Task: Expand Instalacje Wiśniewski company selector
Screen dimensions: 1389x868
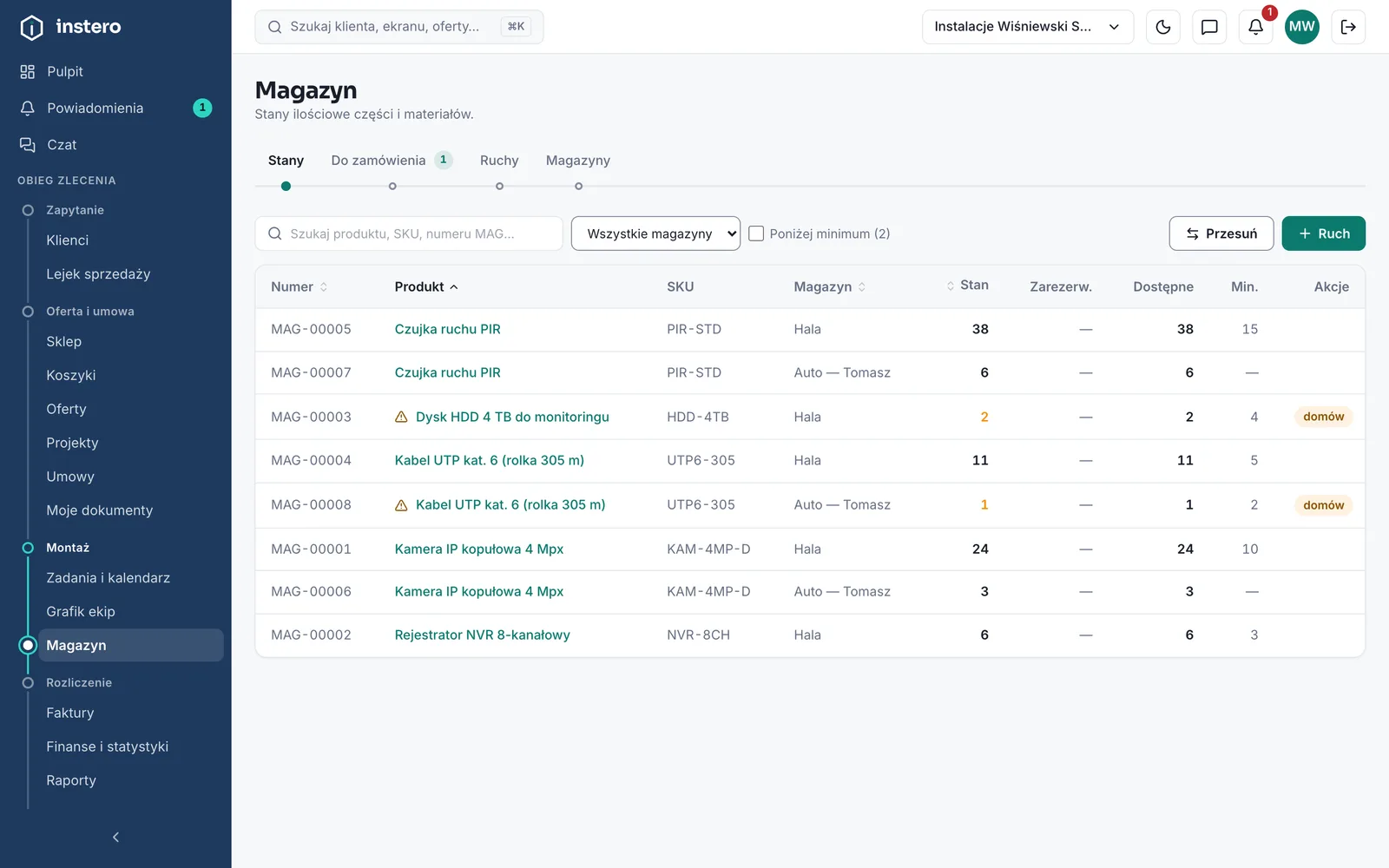Action: click(x=1028, y=27)
